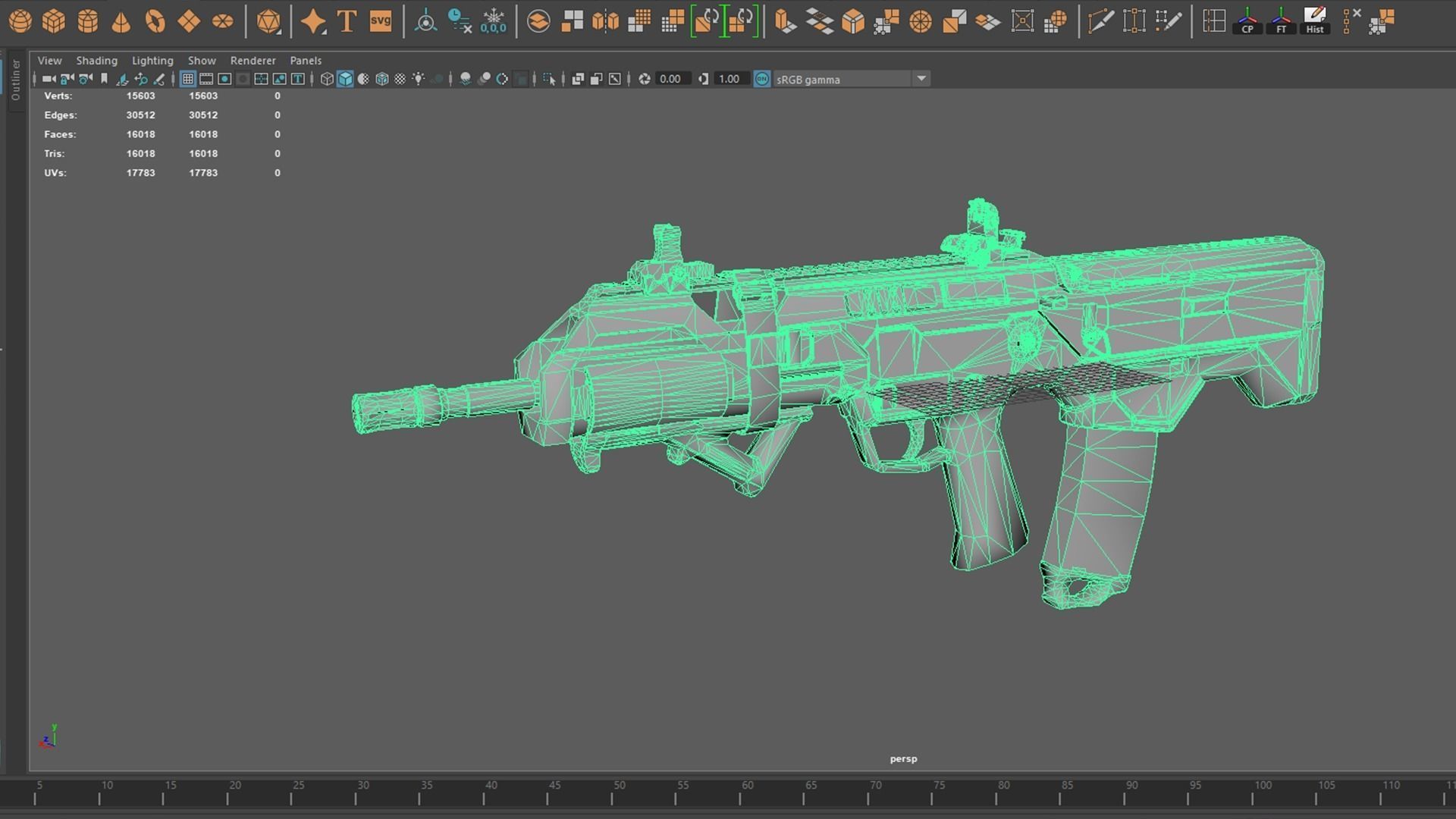Screen dimensions: 1456x819
Task: Click the exposure reset icon
Action: [645, 79]
